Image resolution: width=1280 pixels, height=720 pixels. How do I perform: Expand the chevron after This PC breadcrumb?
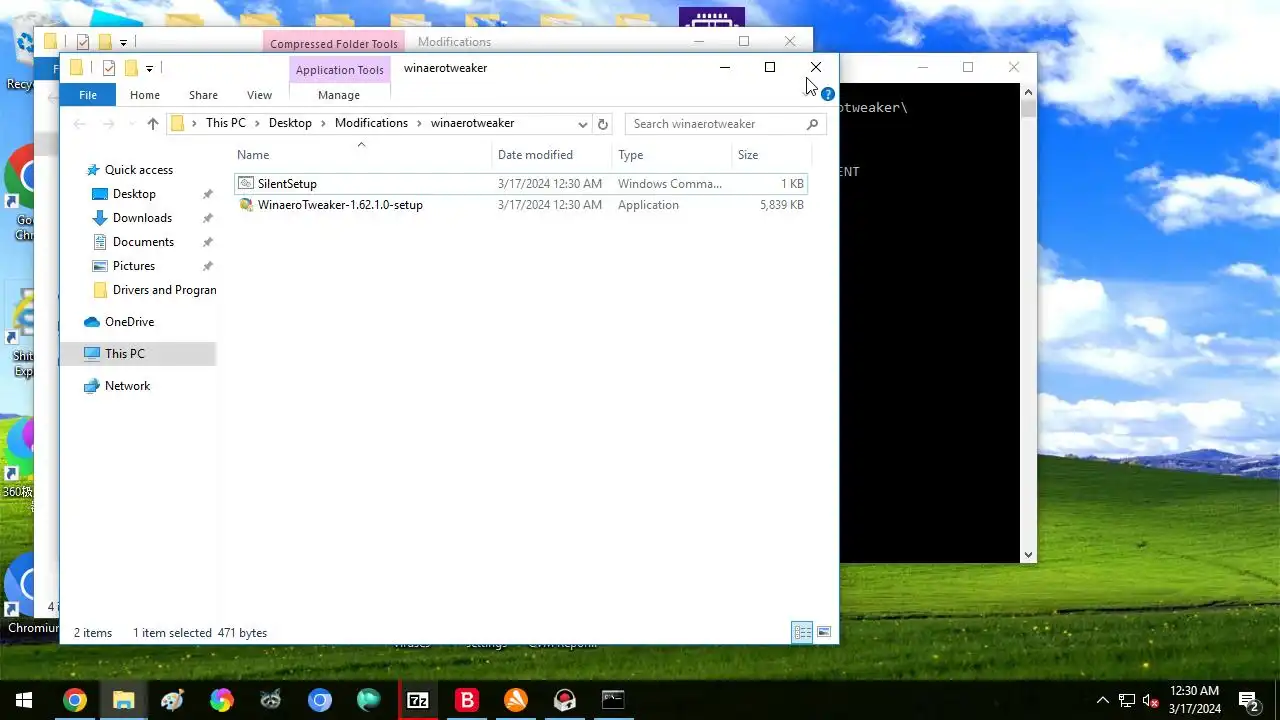[257, 123]
